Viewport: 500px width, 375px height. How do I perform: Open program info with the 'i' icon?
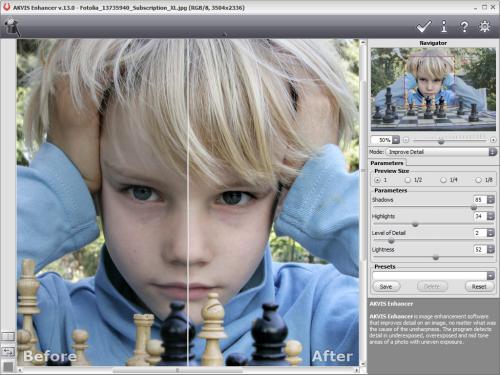point(444,27)
